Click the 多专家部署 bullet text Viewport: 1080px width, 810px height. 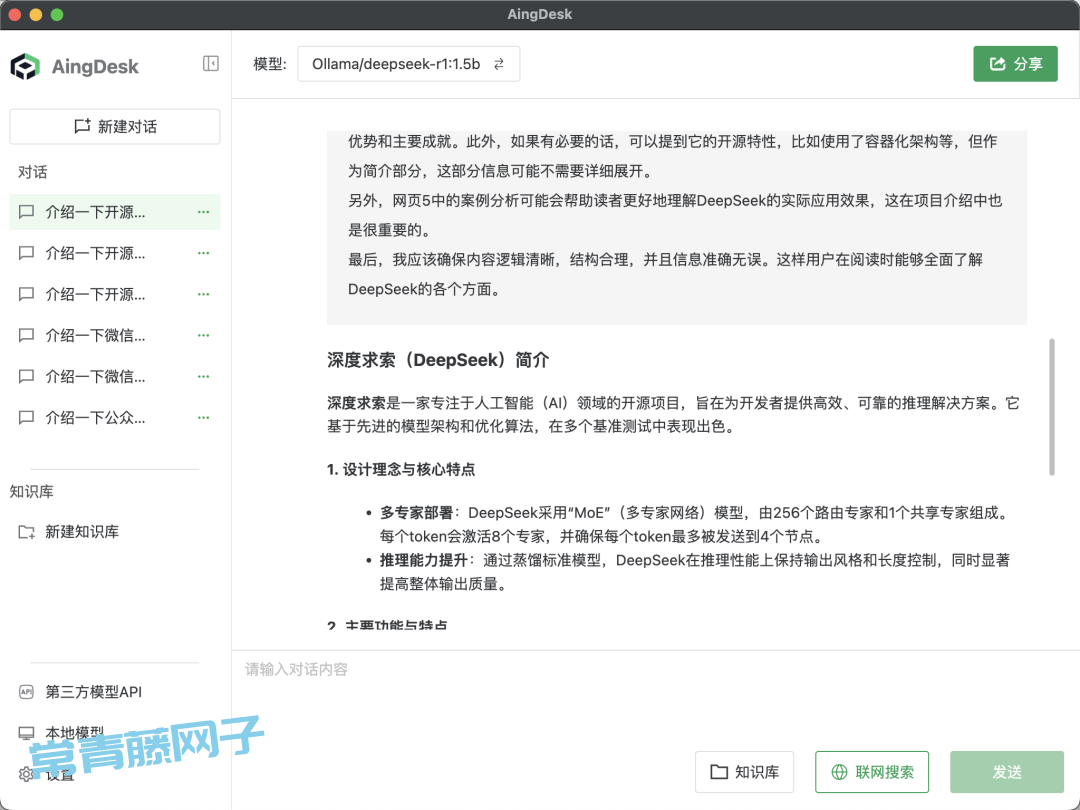tap(417, 513)
